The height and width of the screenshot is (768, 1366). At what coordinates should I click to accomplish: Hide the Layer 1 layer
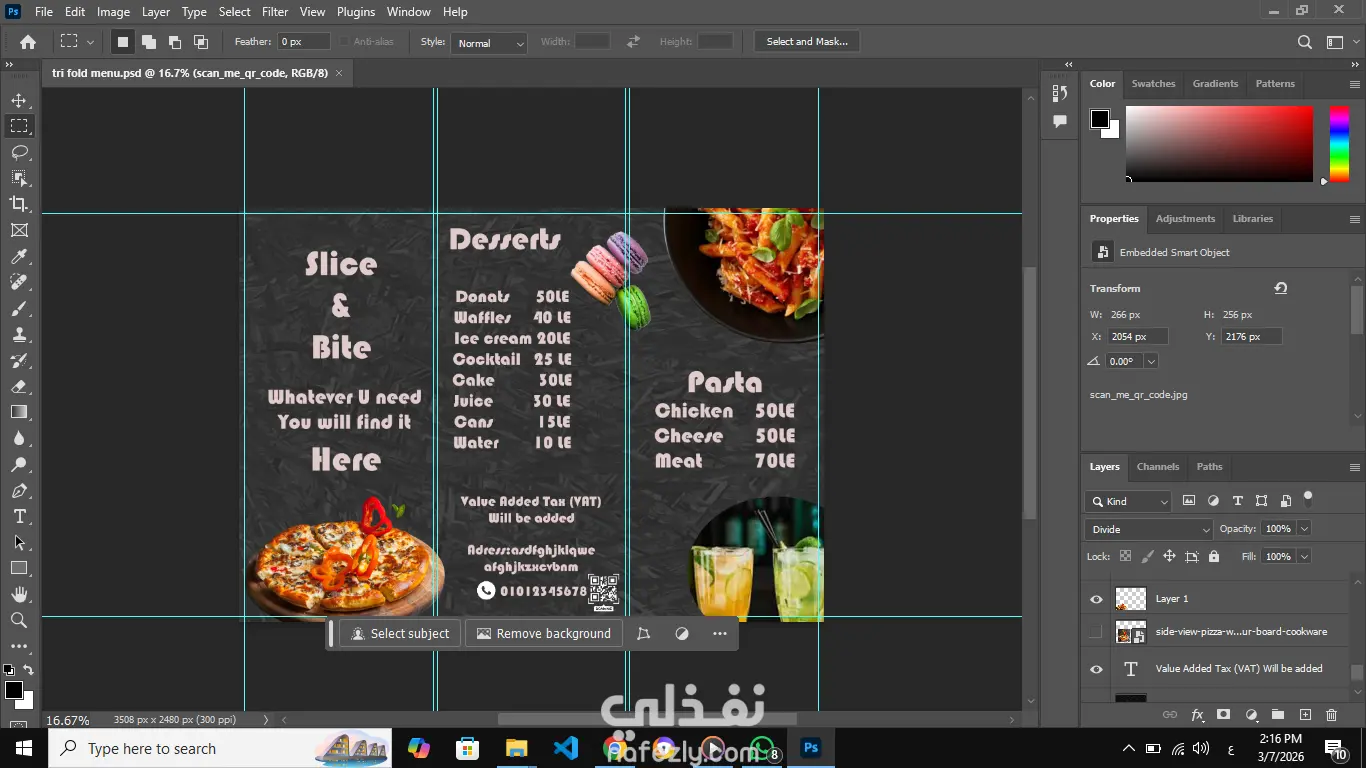(1096, 599)
